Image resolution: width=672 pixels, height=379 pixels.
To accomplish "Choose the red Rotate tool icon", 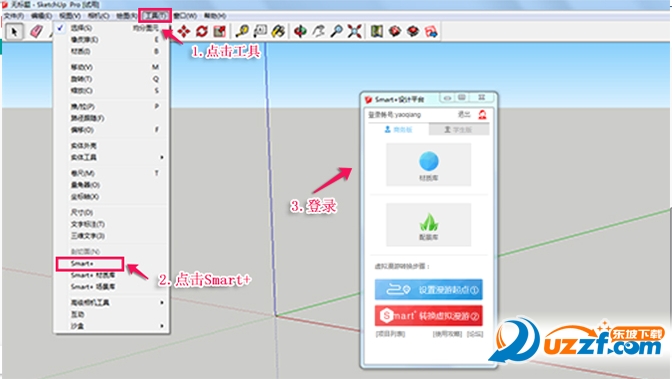I will [x=202, y=31].
